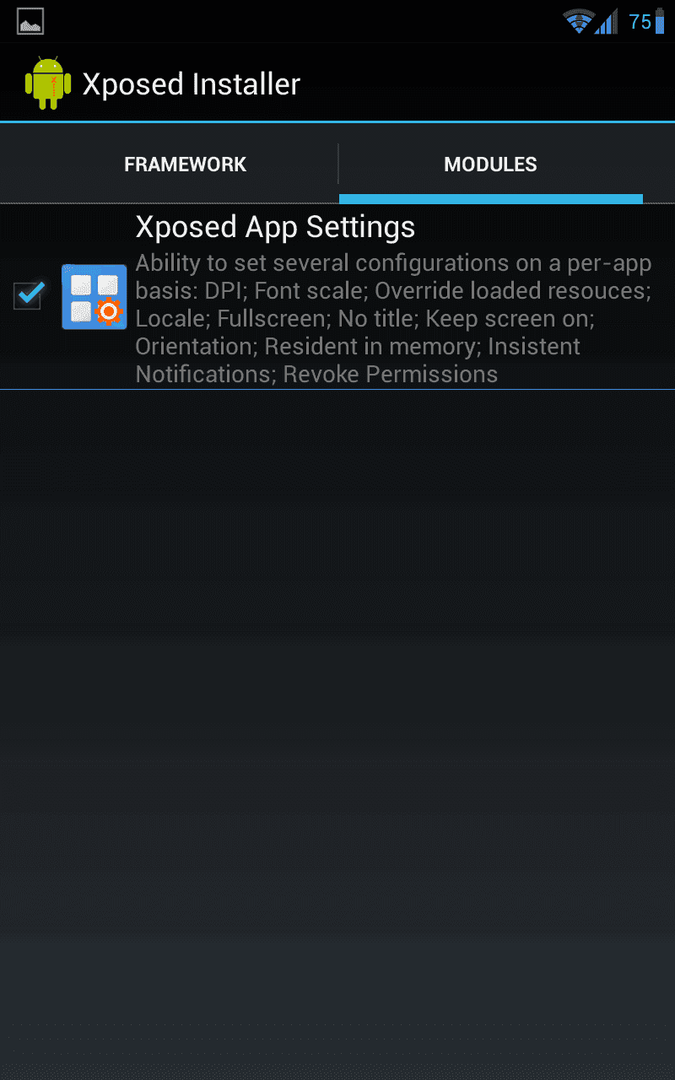Tap the orange gear on the module icon
This screenshot has width=675, height=1080.
[108, 312]
